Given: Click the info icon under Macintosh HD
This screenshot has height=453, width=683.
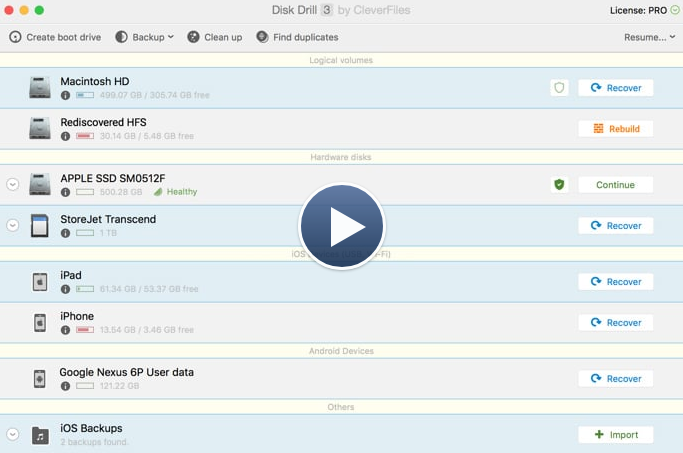Looking at the screenshot, I should click(66, 95).
